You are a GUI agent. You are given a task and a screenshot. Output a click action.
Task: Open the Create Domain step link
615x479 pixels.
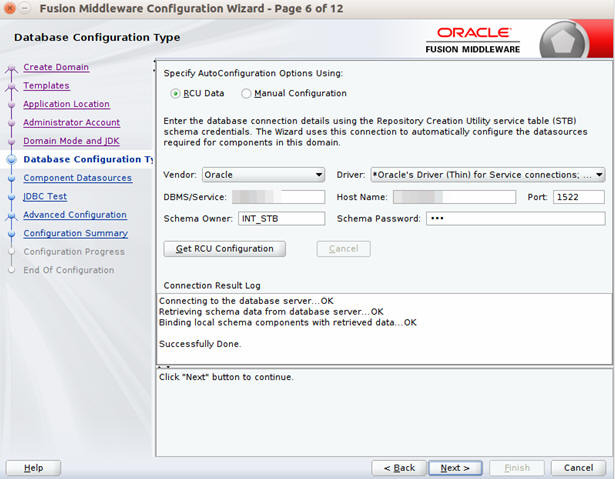pos(56,67)
